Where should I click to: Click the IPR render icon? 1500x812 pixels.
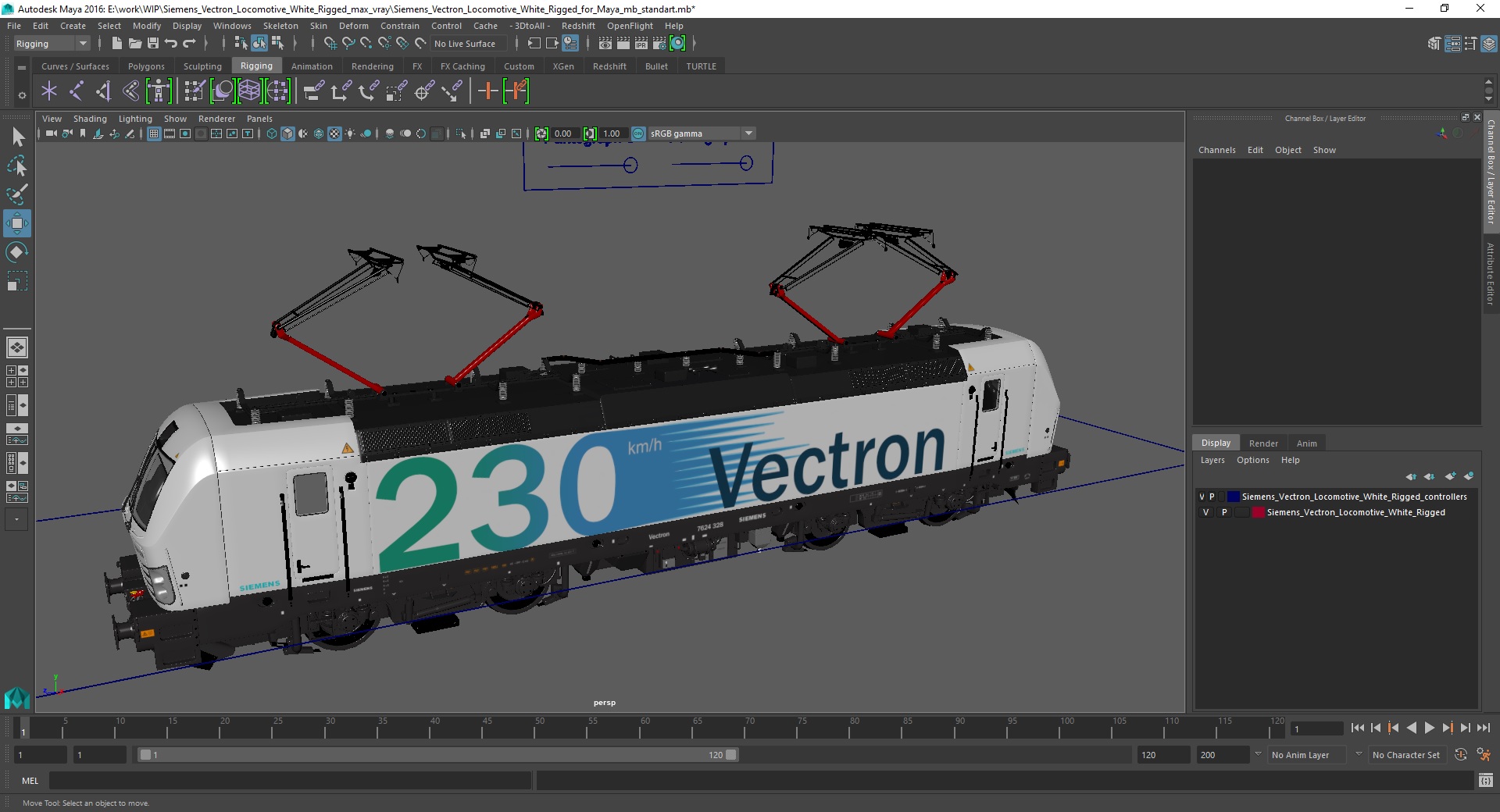(641, 44)
